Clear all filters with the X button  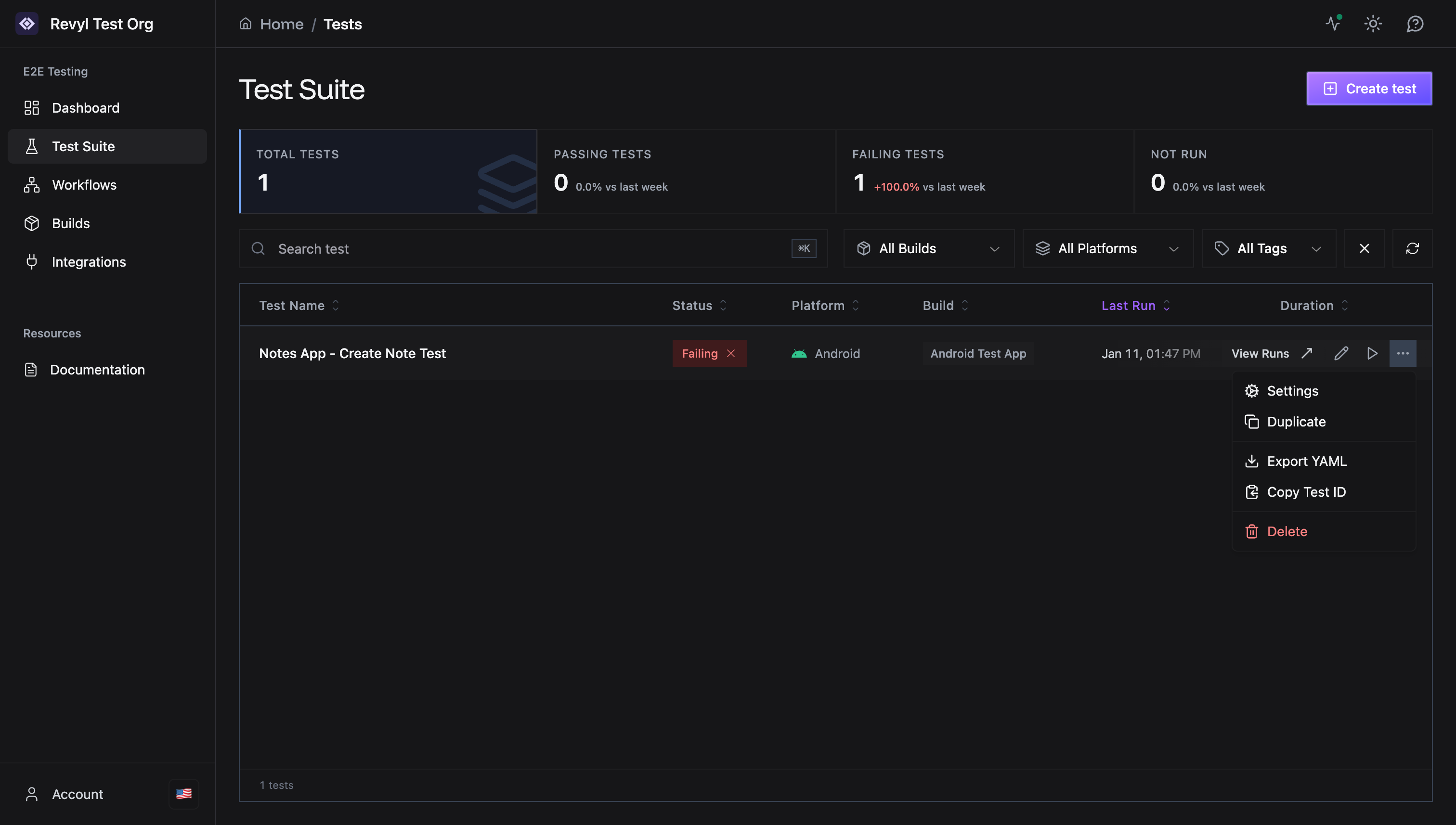[1364, 248]
